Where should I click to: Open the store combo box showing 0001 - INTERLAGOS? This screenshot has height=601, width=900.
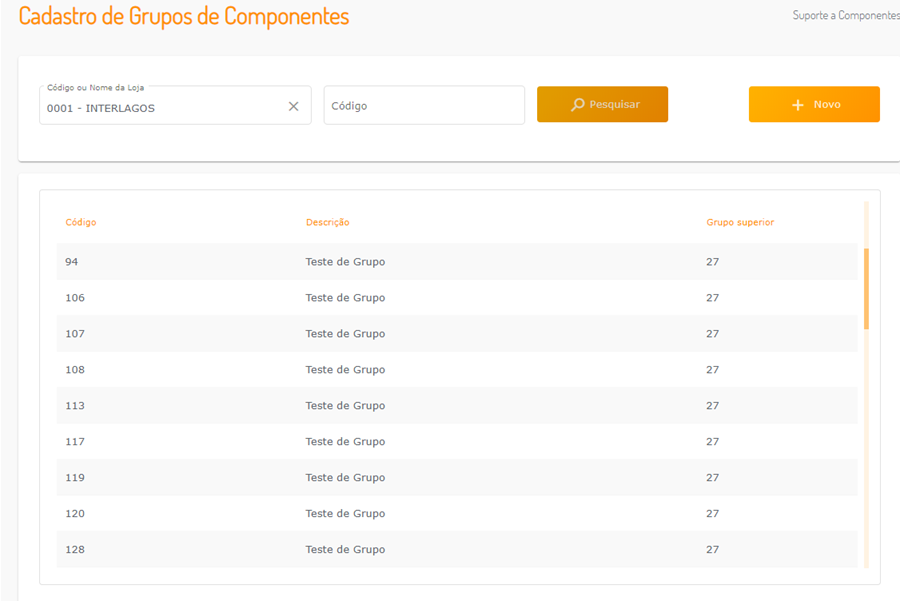click(x=160, y=107)
